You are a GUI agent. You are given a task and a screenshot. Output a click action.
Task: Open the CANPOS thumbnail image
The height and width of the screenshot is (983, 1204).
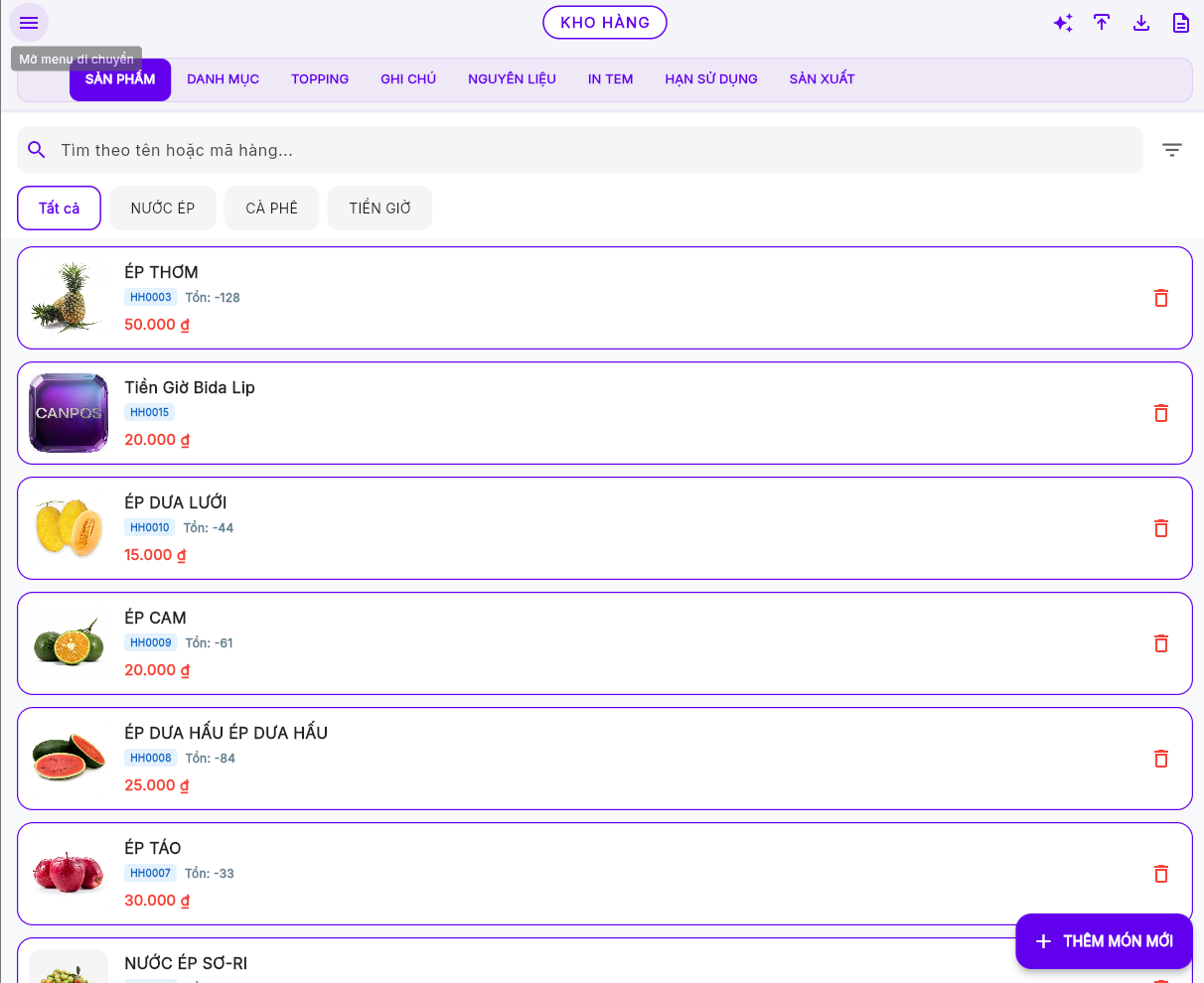(69, 413)
